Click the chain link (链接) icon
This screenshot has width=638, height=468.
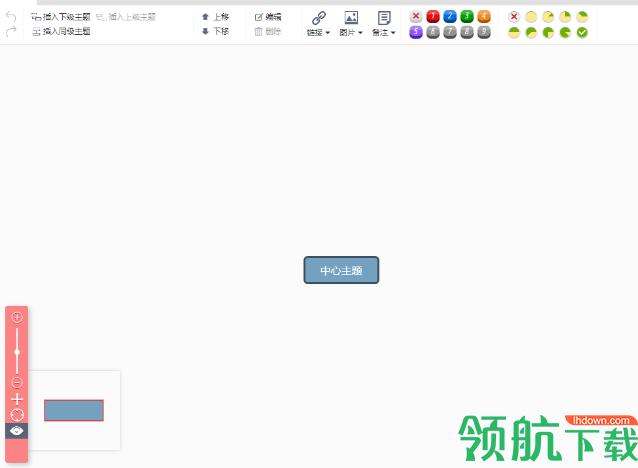tap(319, 18)
